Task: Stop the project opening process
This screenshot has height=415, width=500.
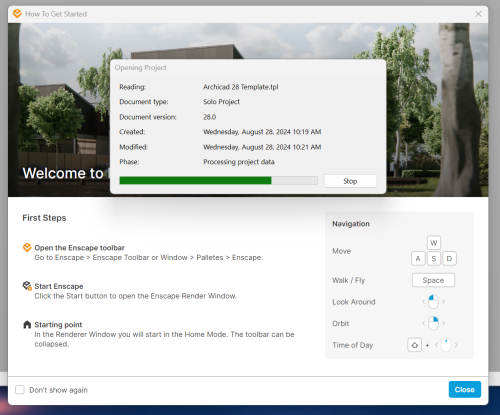Action: coord(350,181)
